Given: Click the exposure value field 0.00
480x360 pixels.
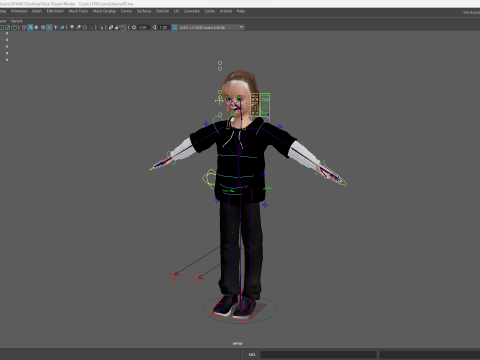Looking at the screenshot, I should (144, 27).
